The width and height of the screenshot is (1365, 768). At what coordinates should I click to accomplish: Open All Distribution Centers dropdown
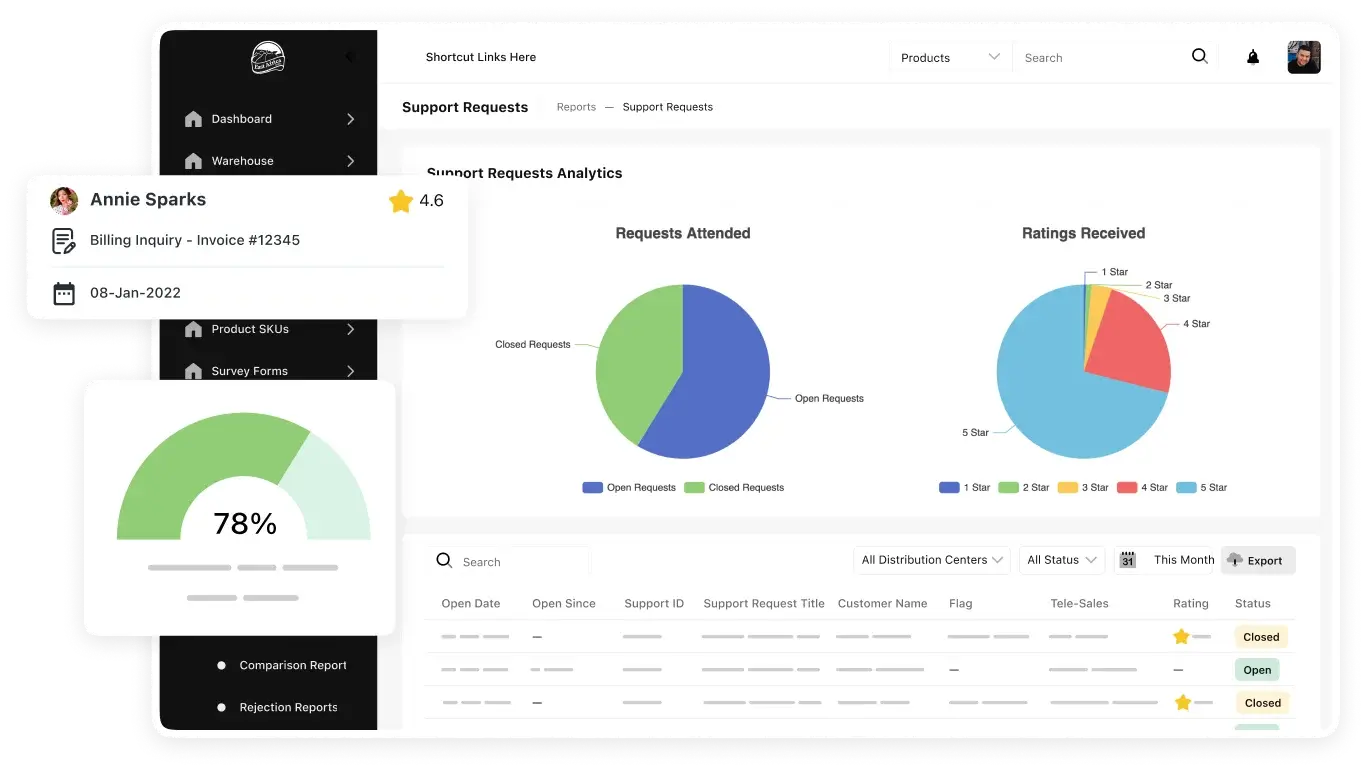(x=931, y=560)
